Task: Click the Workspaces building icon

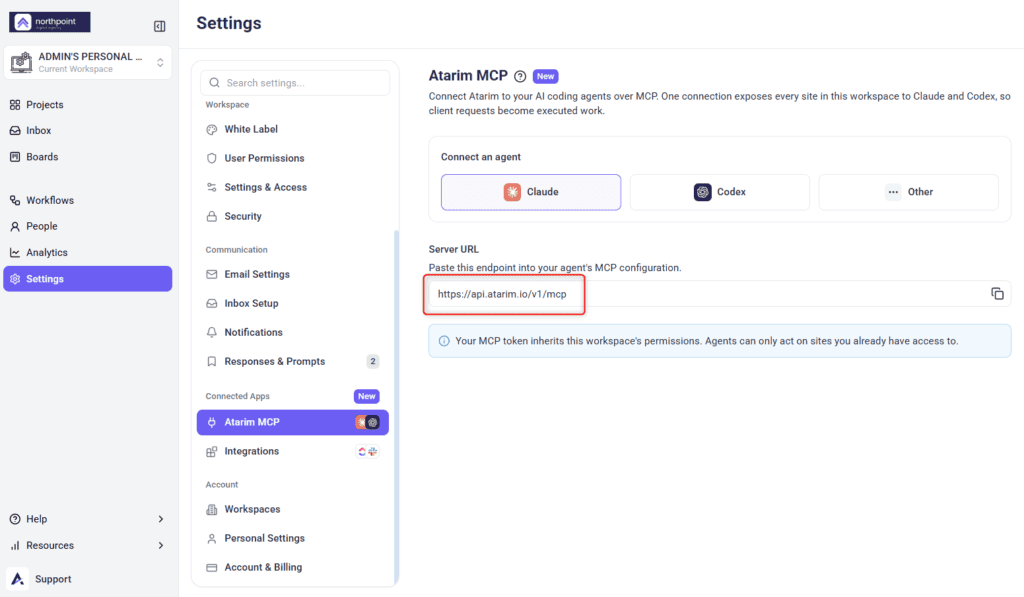Action: tap(212, 509)
